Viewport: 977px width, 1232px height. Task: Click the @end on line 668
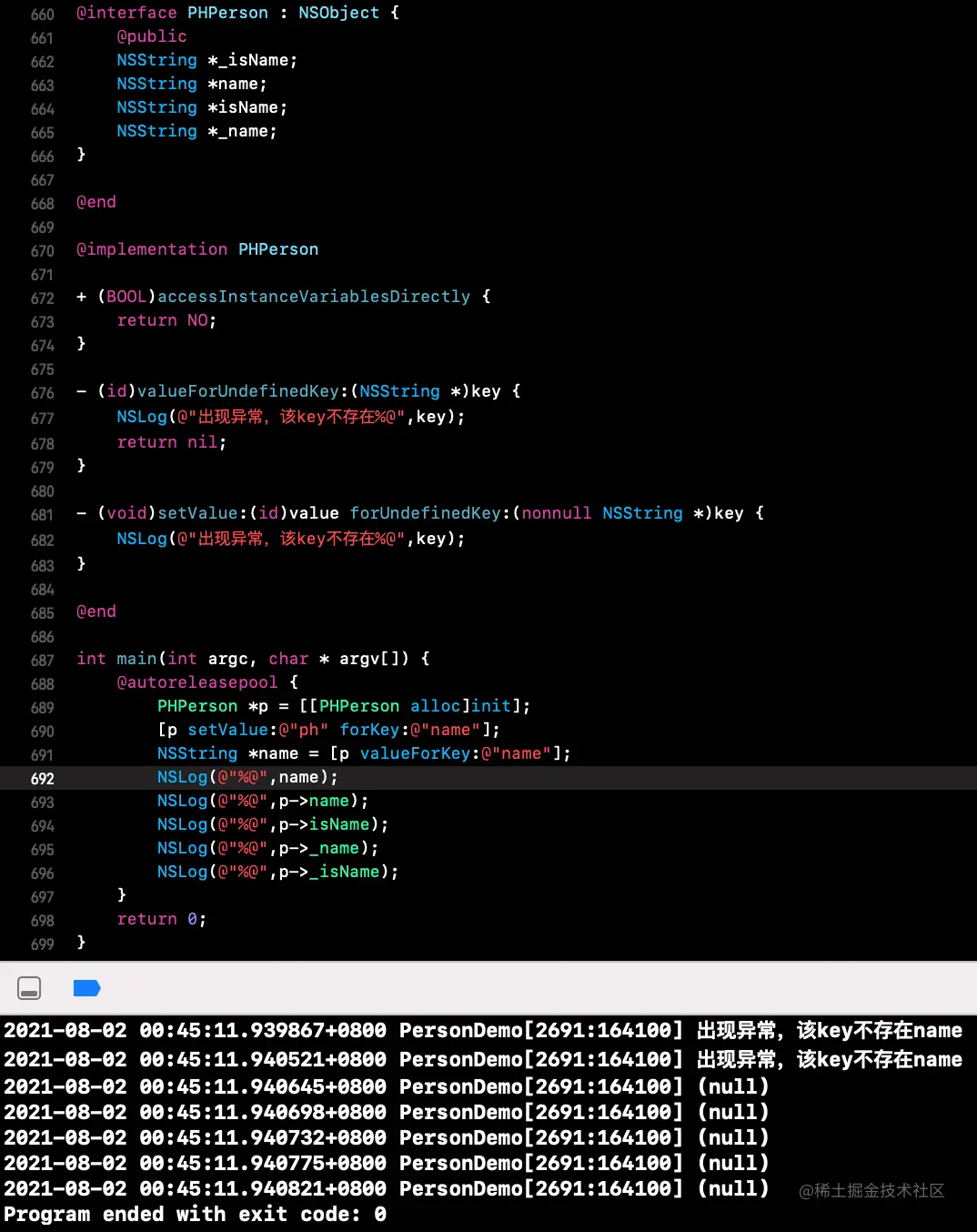(96, 202)
